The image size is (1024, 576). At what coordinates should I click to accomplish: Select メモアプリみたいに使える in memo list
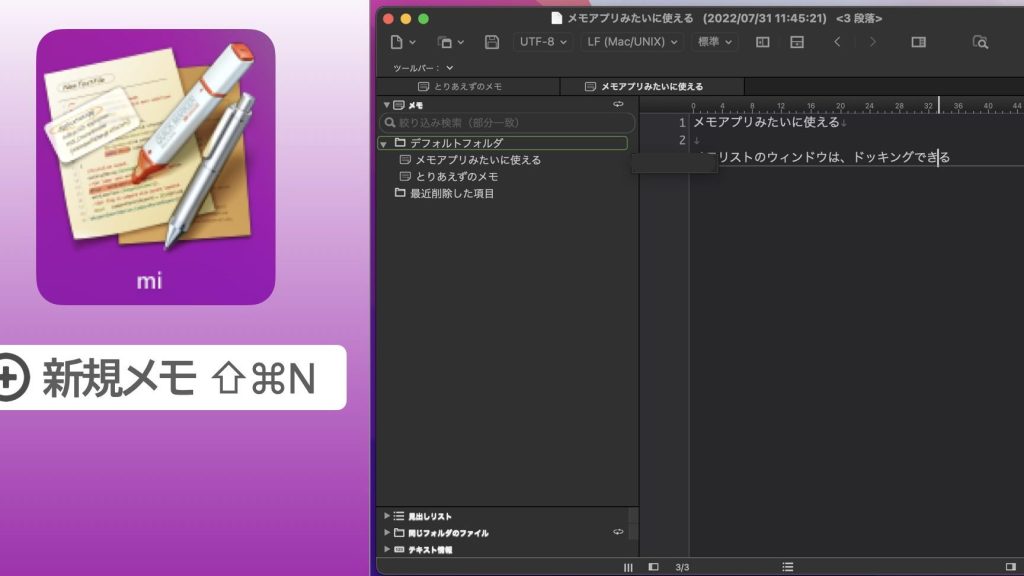(477, 160)
